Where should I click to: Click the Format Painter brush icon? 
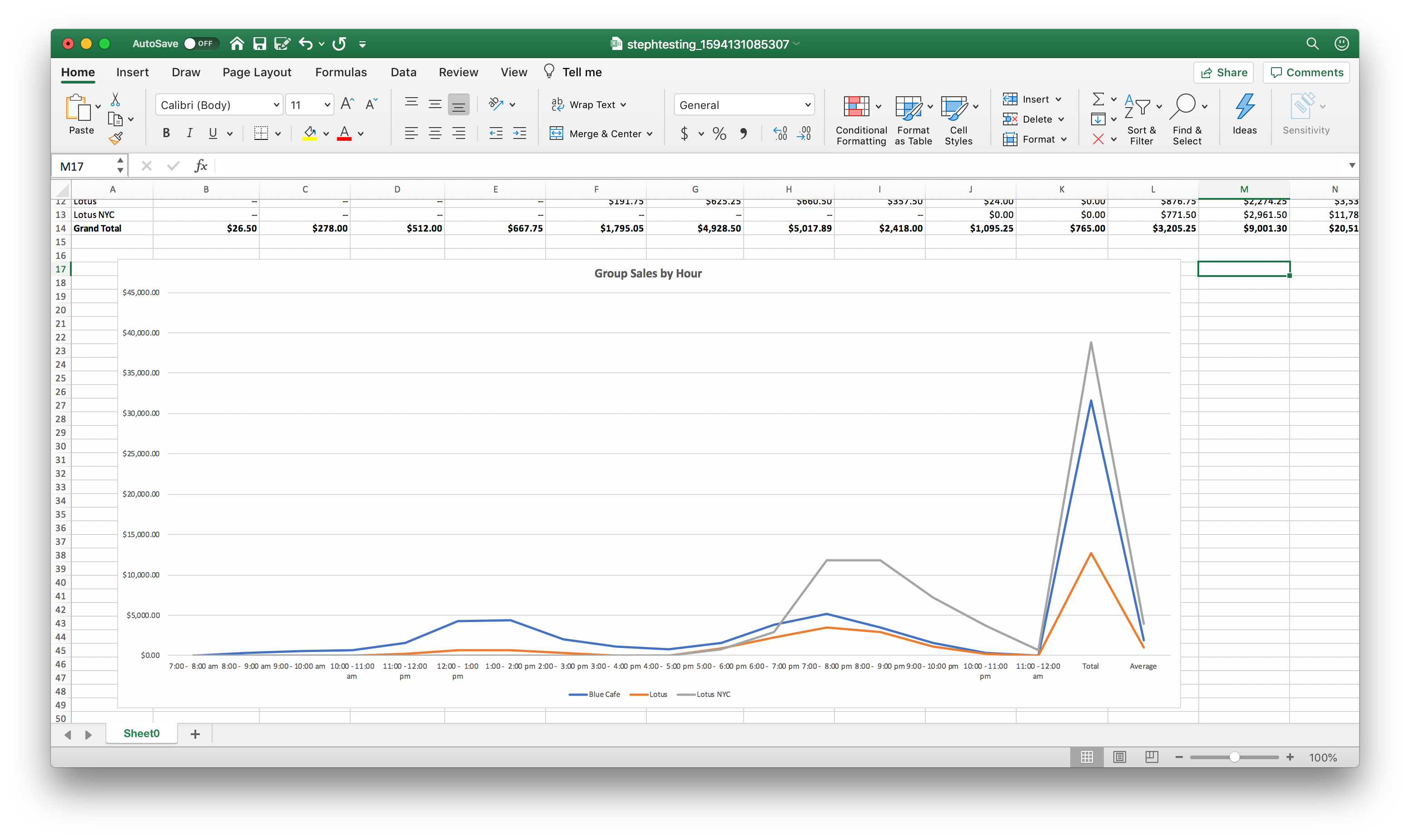point(116,138)
